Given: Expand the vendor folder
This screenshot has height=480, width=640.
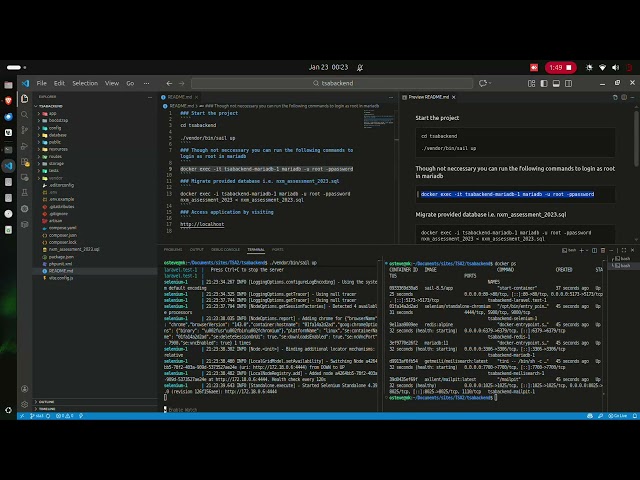Looking at the screenshot, I should [56, 178].
